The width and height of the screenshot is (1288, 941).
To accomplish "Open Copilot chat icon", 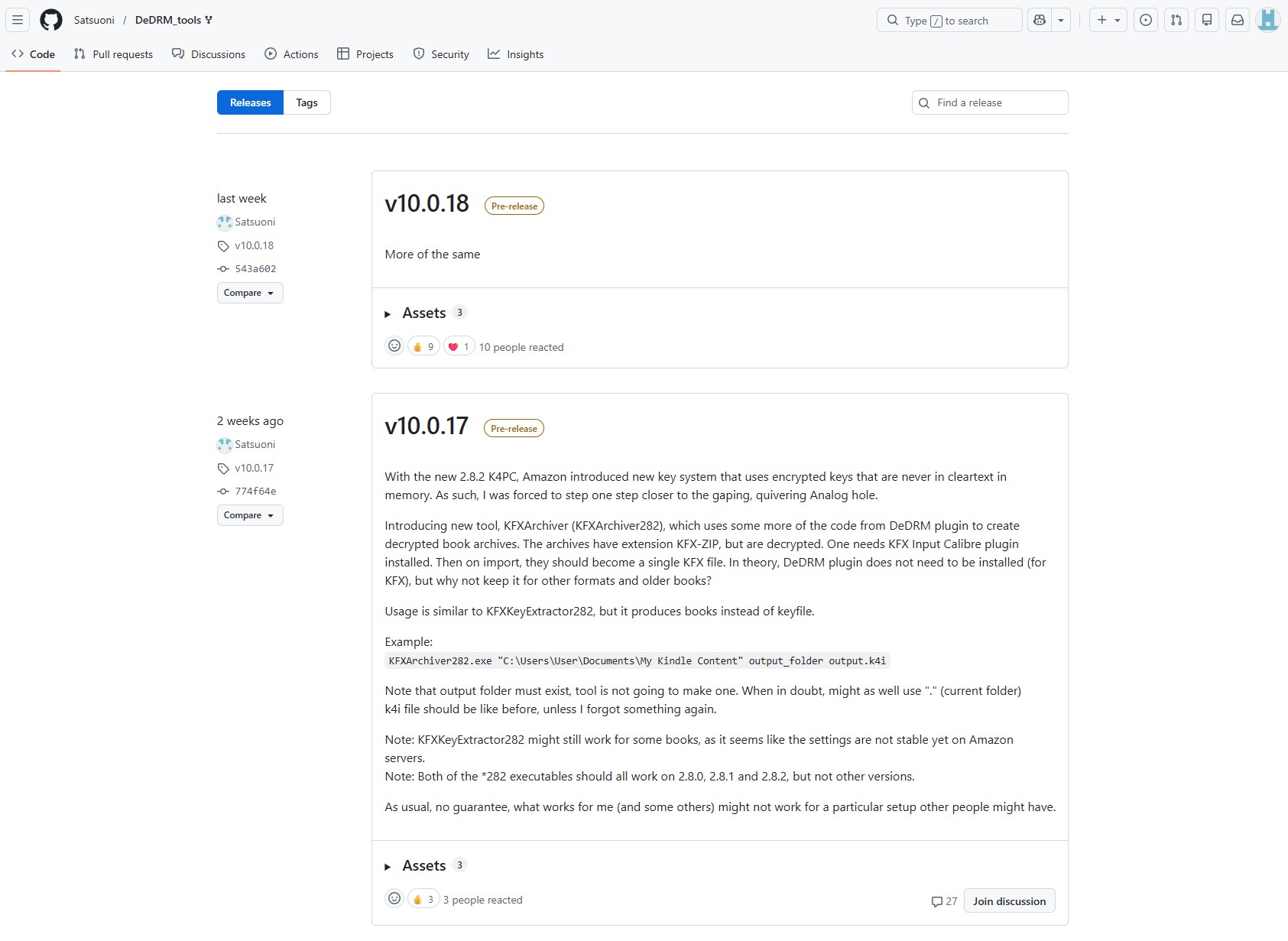I will tap(1040, 21).
